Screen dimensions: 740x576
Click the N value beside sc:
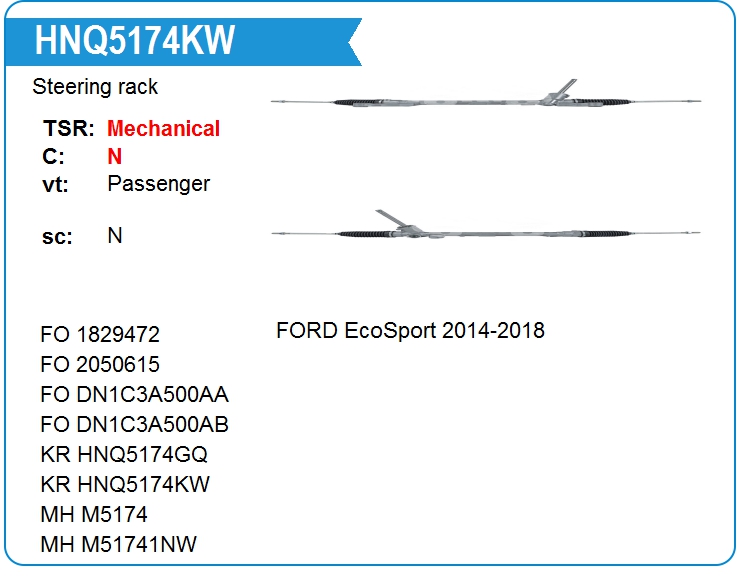[115, 236]
